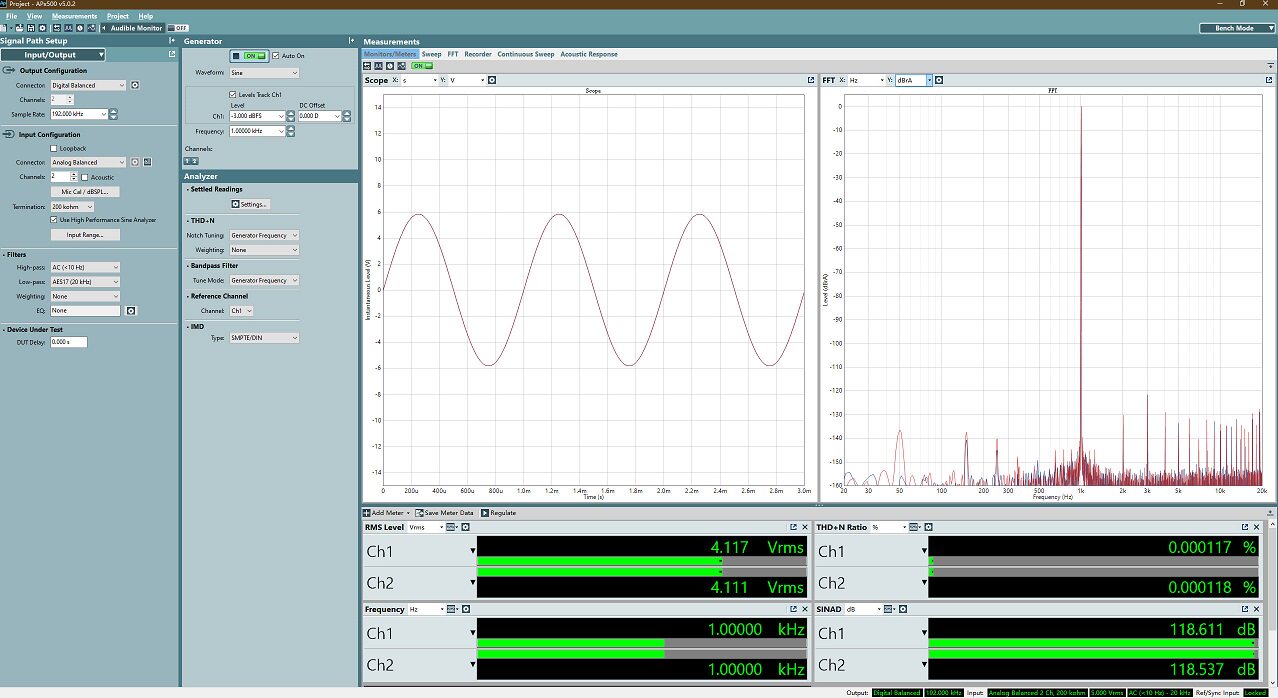Expand the Low-pass filter dropdown

(x=83, y=282)
